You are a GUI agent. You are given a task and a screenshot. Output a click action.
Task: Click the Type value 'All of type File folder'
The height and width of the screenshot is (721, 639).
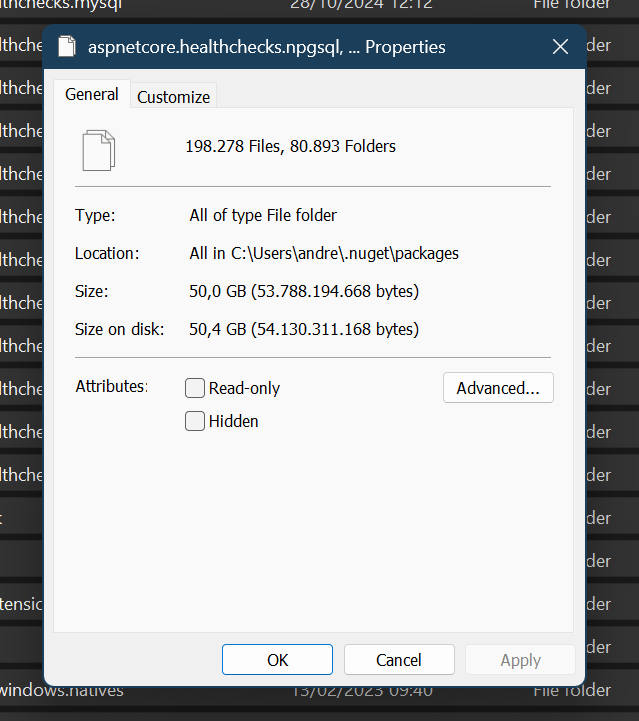pos(263,215)
